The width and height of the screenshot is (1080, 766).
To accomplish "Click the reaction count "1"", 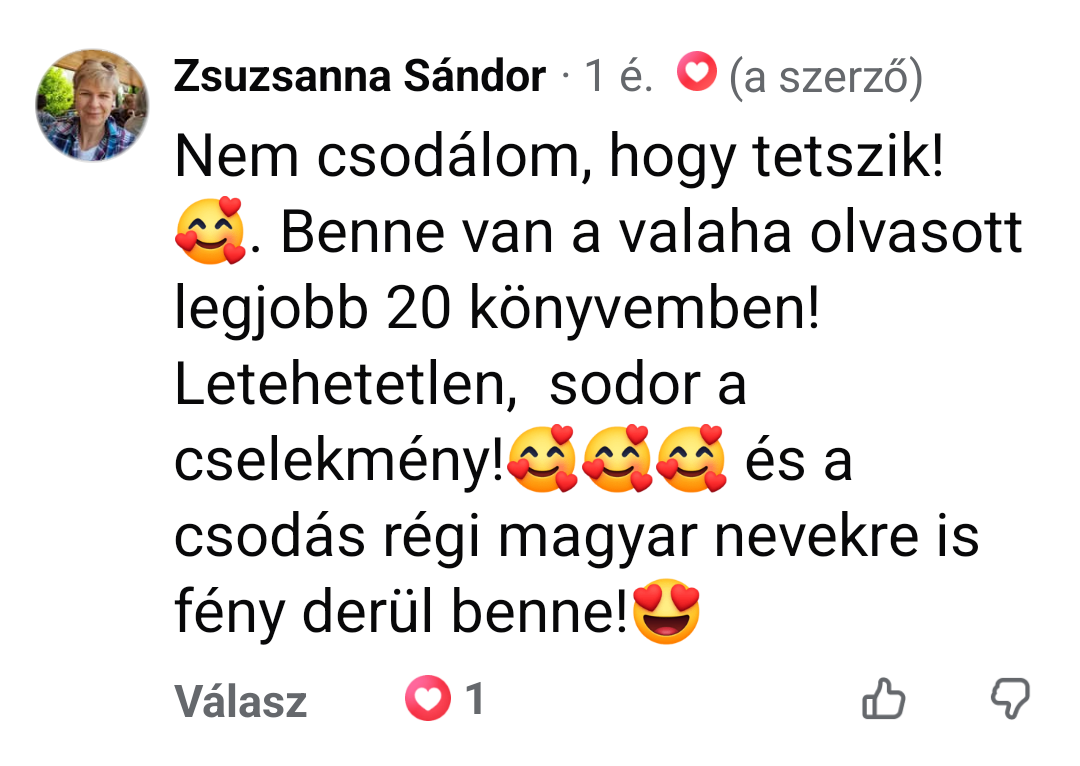I will pyautogui.click(x=475, y=698).
